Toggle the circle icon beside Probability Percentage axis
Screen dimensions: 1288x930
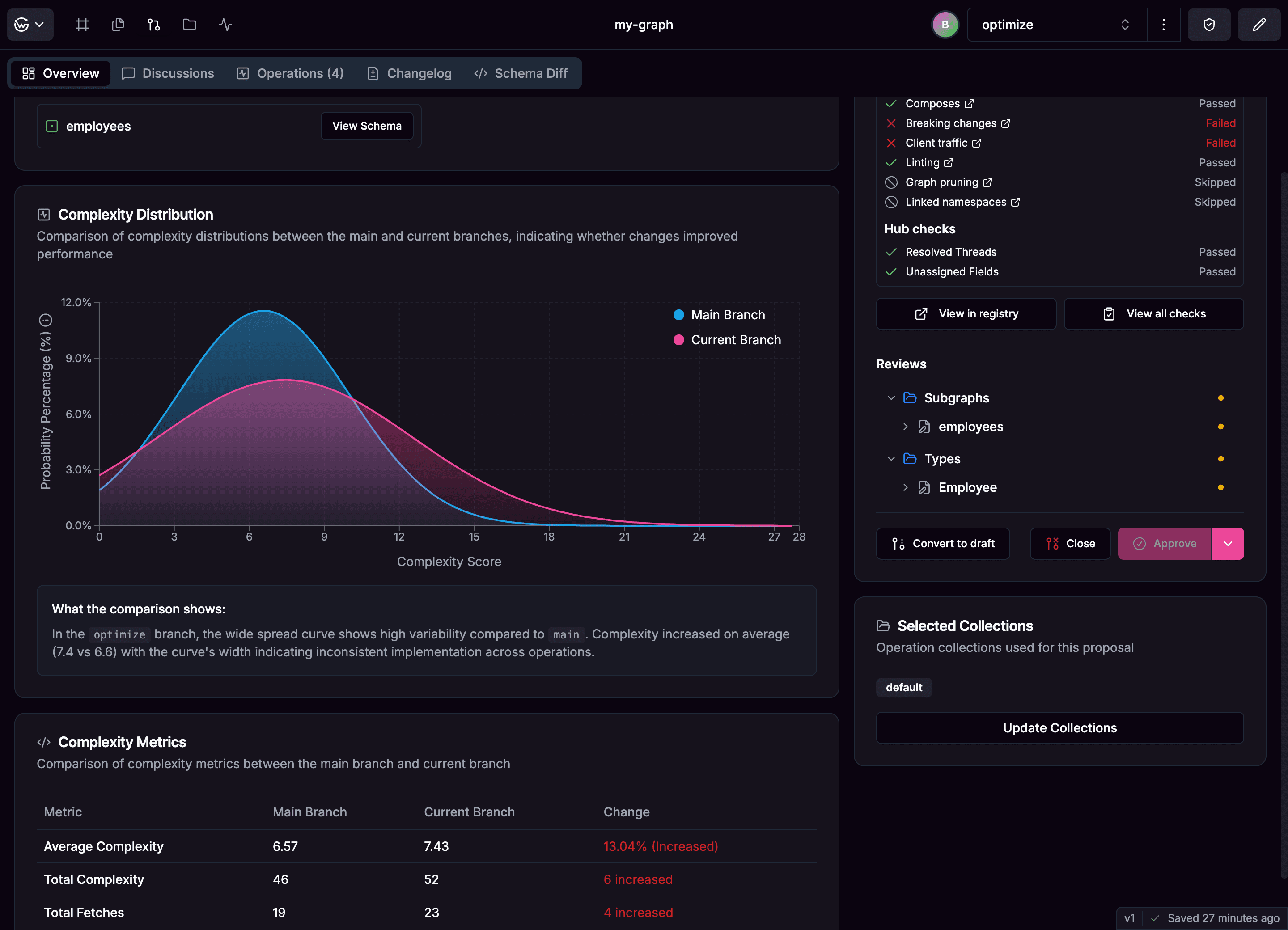pos(46,320)
